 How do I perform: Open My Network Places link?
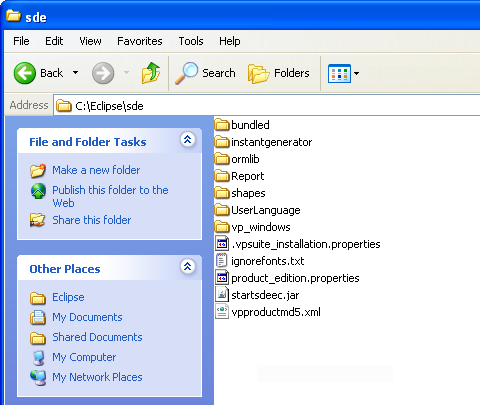click(97, 377)
